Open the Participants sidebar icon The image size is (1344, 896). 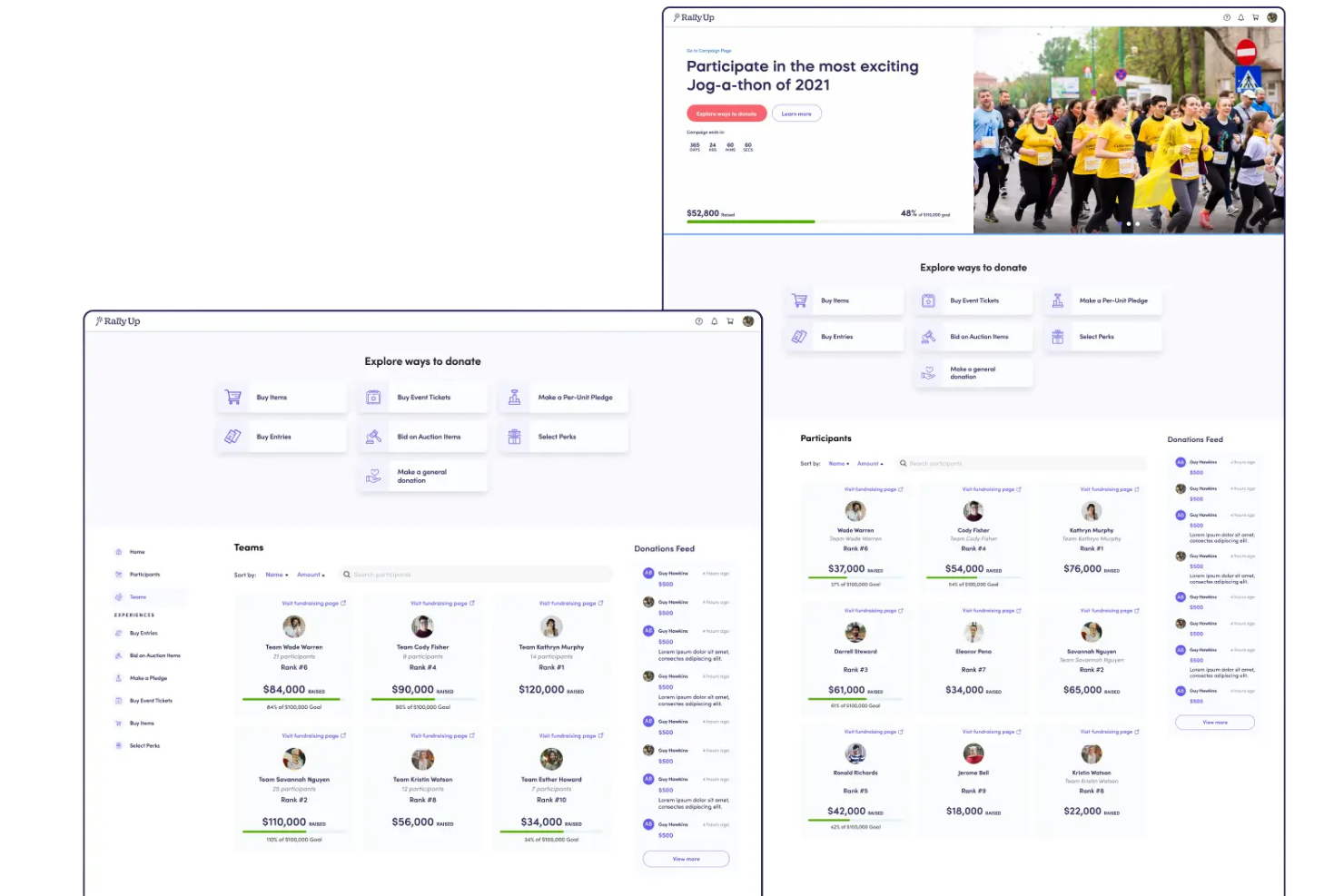tap(119, 574)
